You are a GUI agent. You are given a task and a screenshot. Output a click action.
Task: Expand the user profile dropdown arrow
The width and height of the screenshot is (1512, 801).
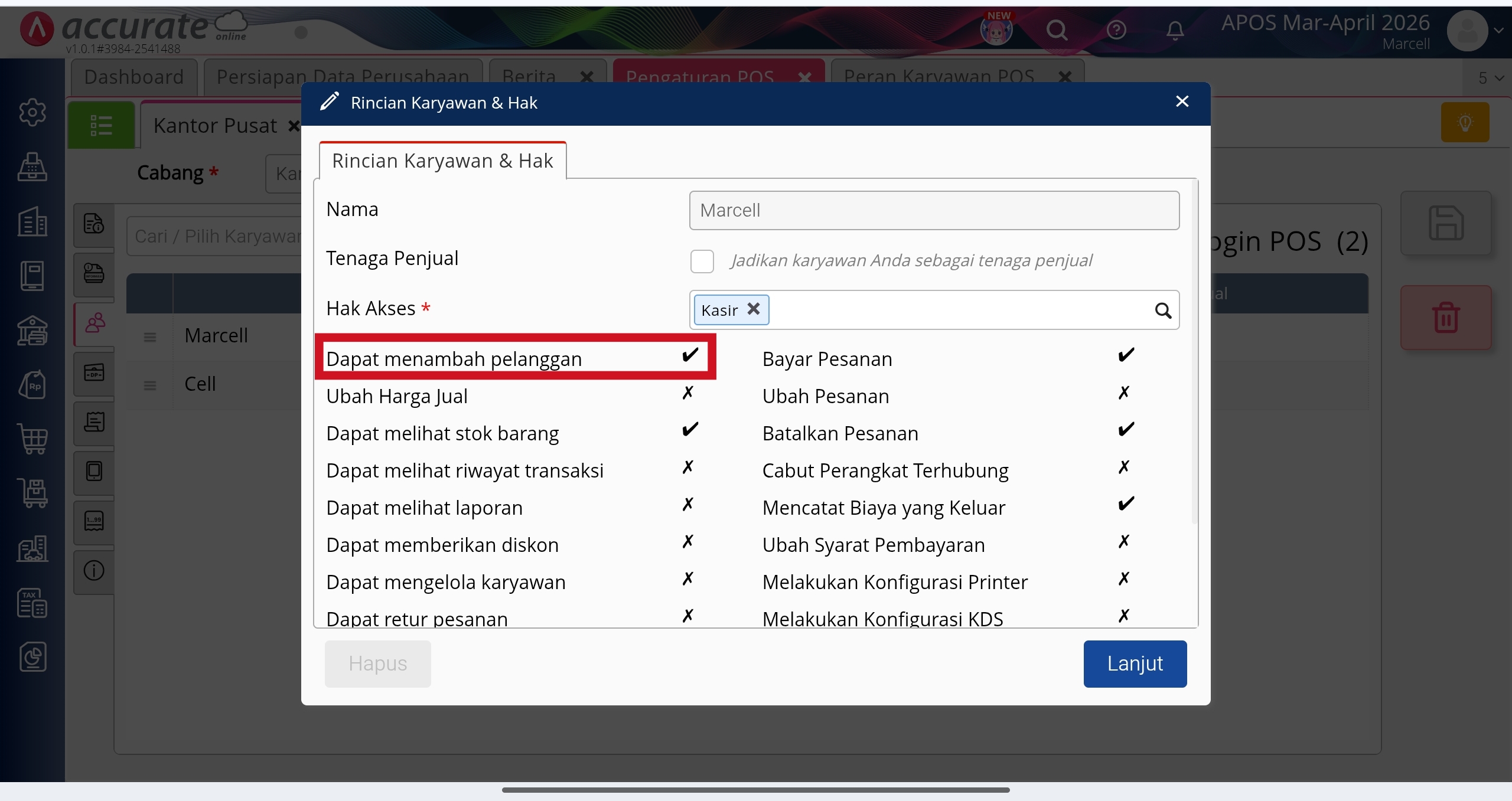[1498, 31]
